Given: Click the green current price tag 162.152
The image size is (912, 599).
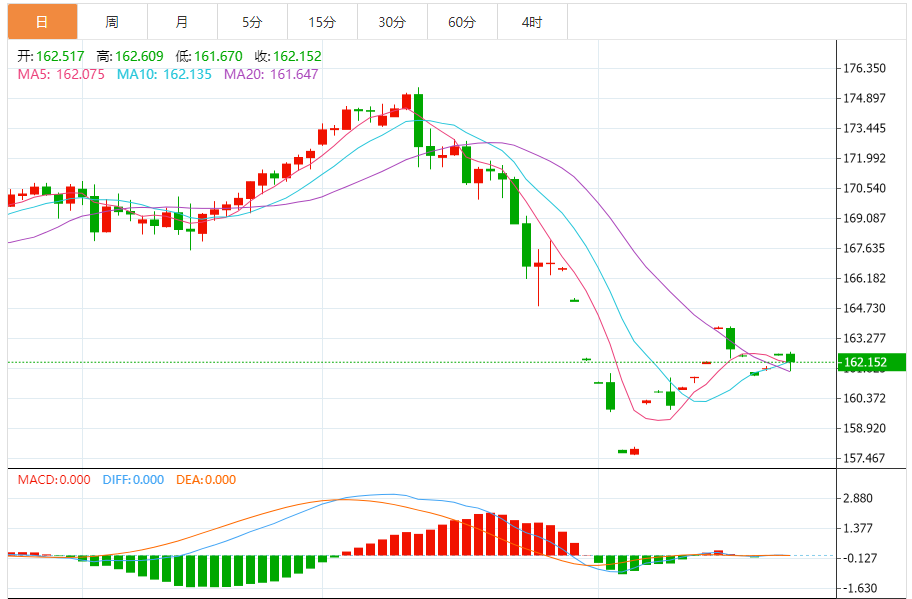Looking at the screenshot, I should pyautogui.click(x=871, y=362).
